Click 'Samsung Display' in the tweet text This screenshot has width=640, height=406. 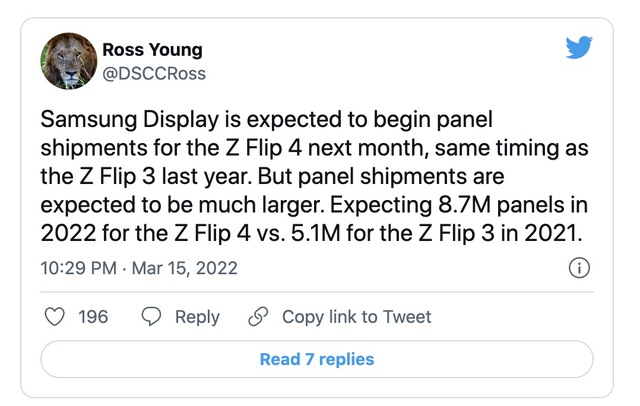click(130, 120)
